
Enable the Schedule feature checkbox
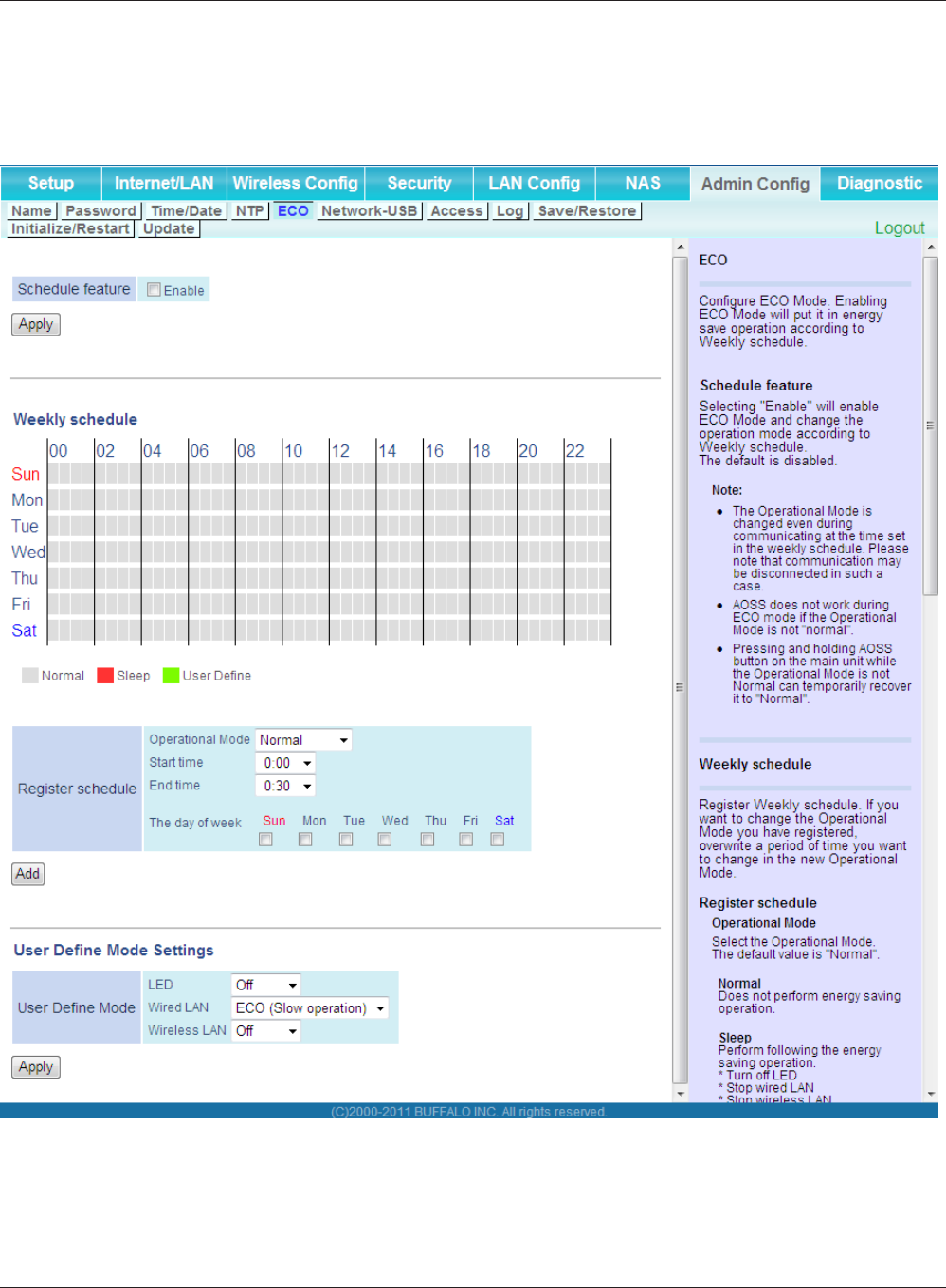point(154,290)
